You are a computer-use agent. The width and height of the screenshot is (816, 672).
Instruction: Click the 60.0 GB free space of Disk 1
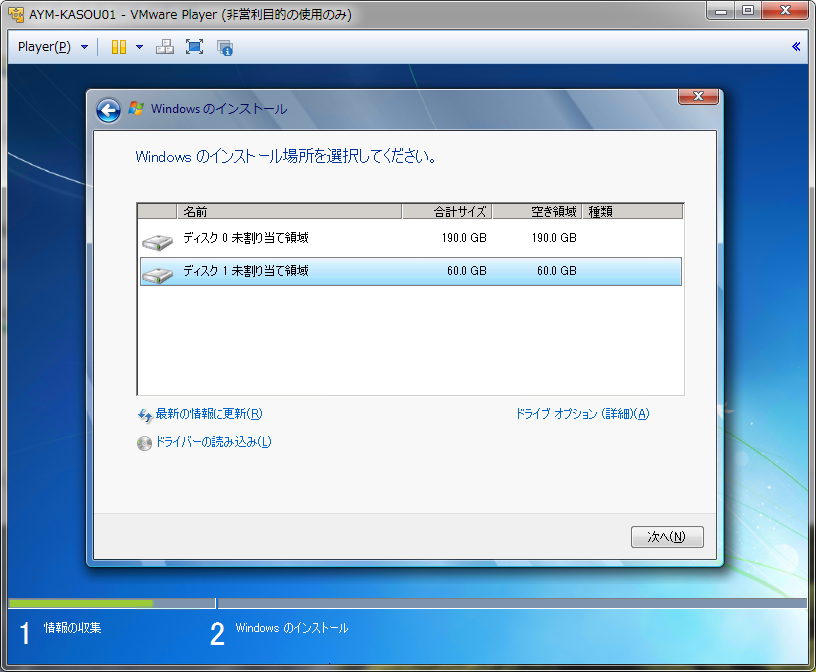coord(557,271)
